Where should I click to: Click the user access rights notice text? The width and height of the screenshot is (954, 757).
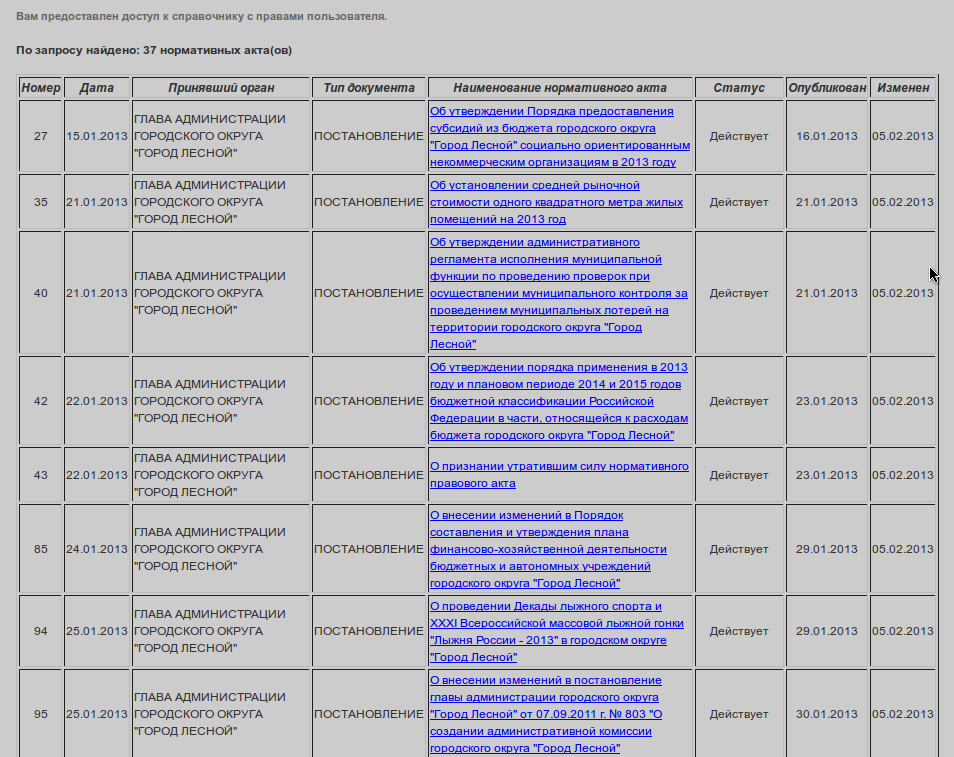[201, 16]
